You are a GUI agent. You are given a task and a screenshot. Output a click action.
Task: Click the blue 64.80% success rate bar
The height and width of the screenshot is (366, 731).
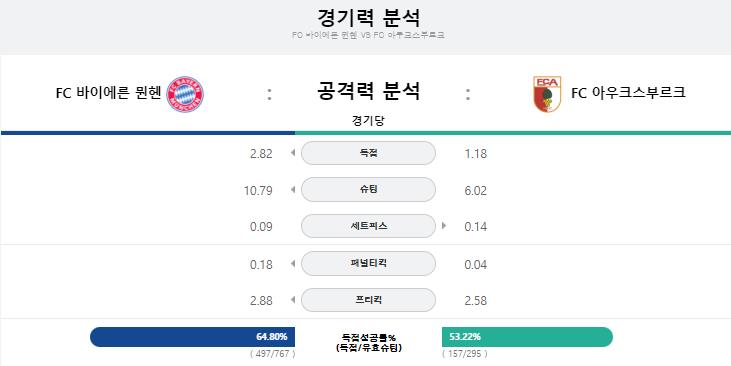click(193, 337)
